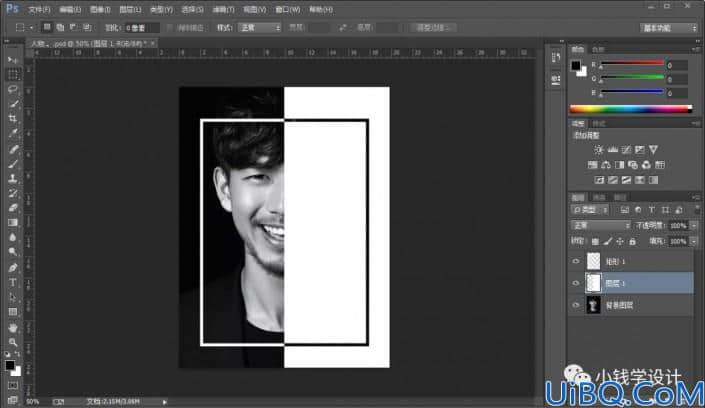
Task: Open tool preset picker arrow
Action: click(x=31, y=28)
